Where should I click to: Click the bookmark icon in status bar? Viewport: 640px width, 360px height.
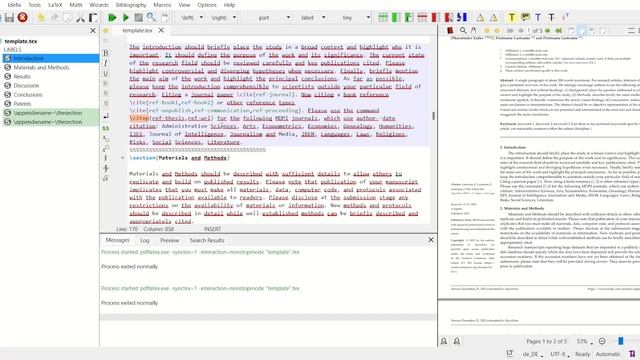632,354
